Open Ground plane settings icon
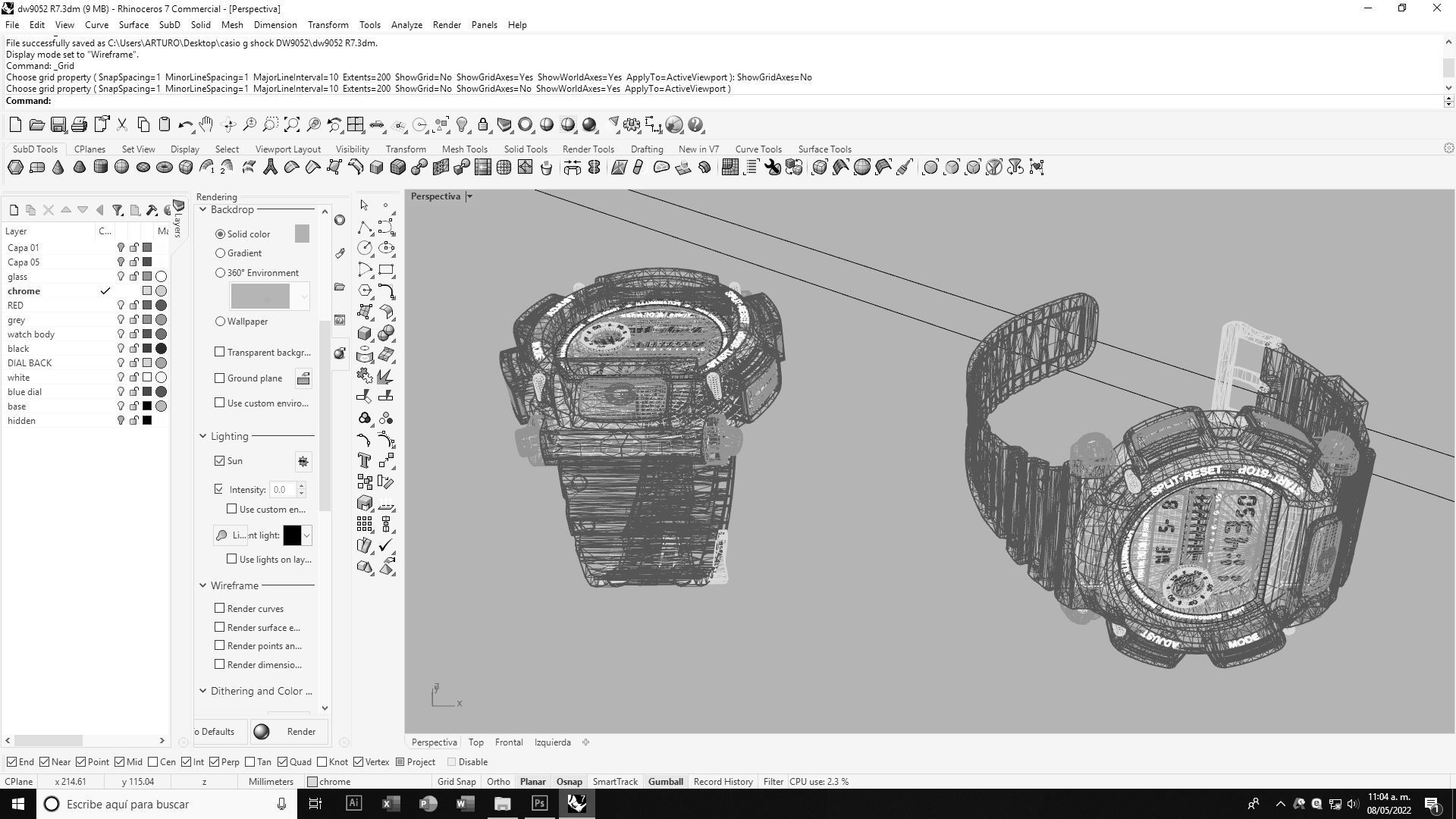Image resolution: width=1456 pixels, height=819 pixels. pos(303,378)
